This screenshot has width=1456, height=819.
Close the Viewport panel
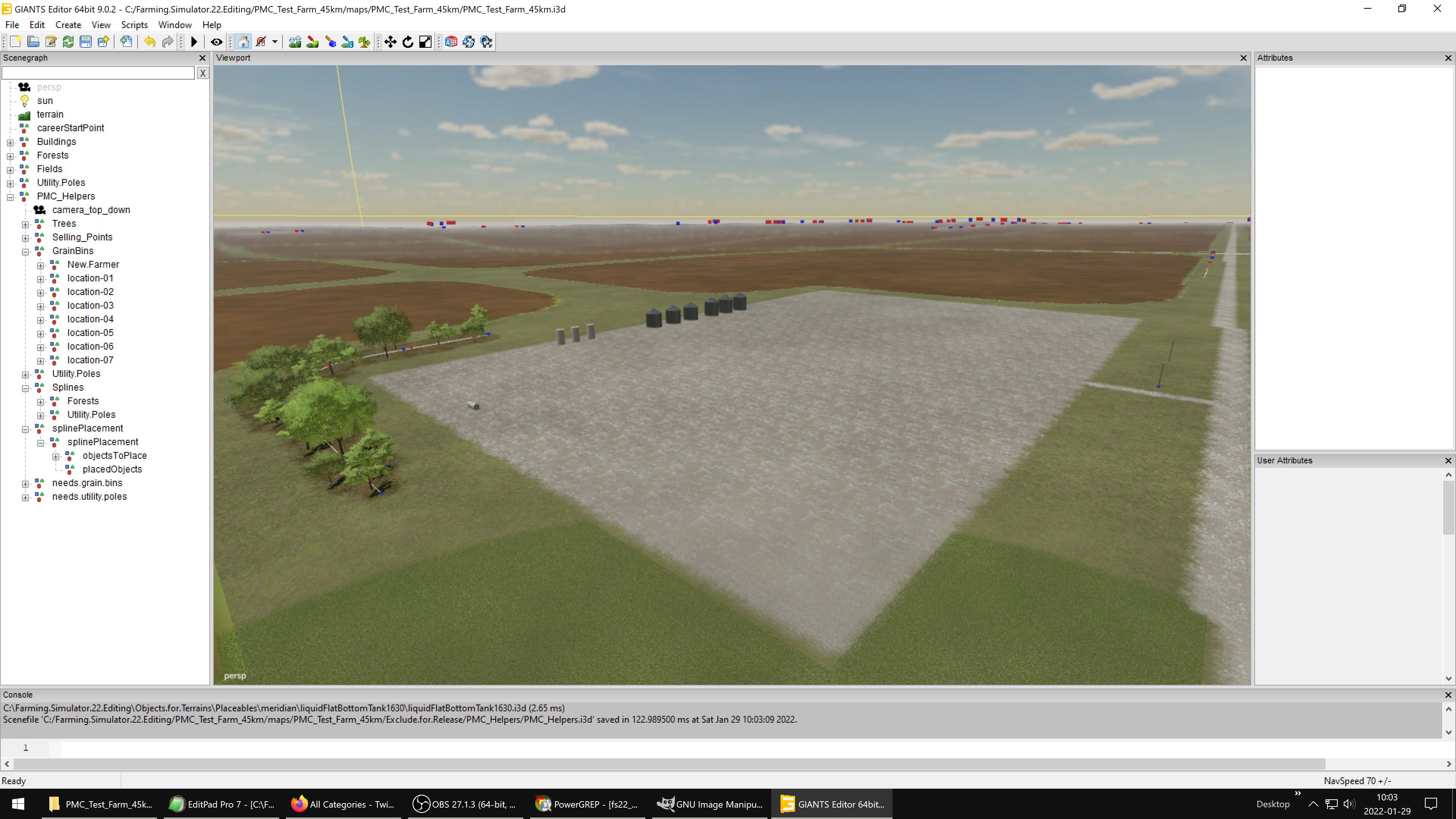[x=1244, y=58]
